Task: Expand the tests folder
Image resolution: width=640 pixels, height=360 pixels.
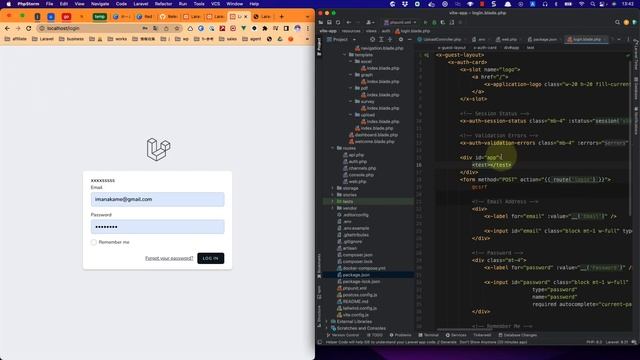Action: (333, 202)
